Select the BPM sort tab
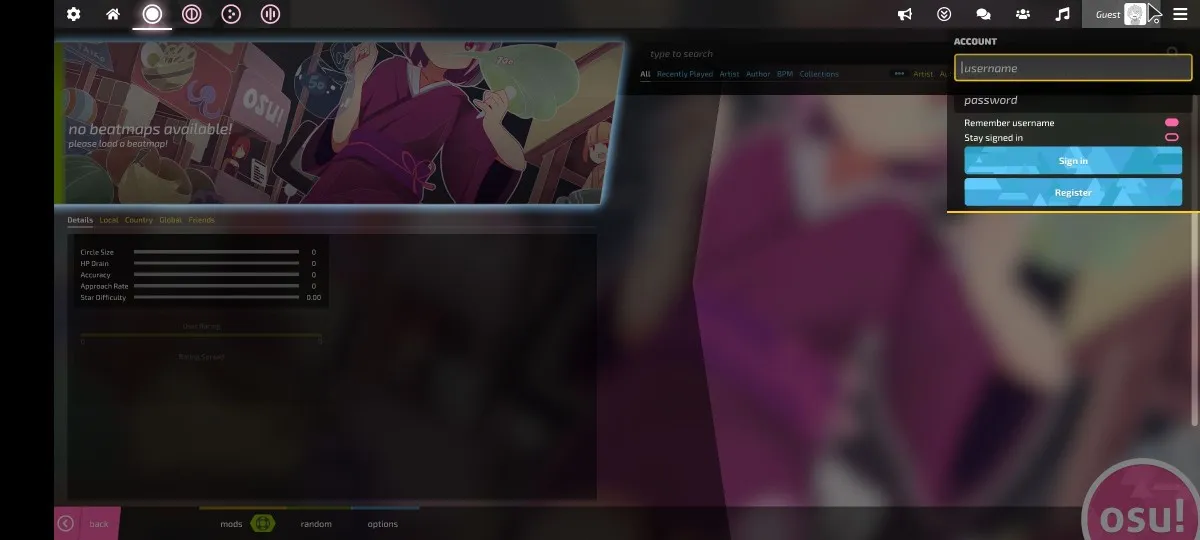 pos(785,74)
